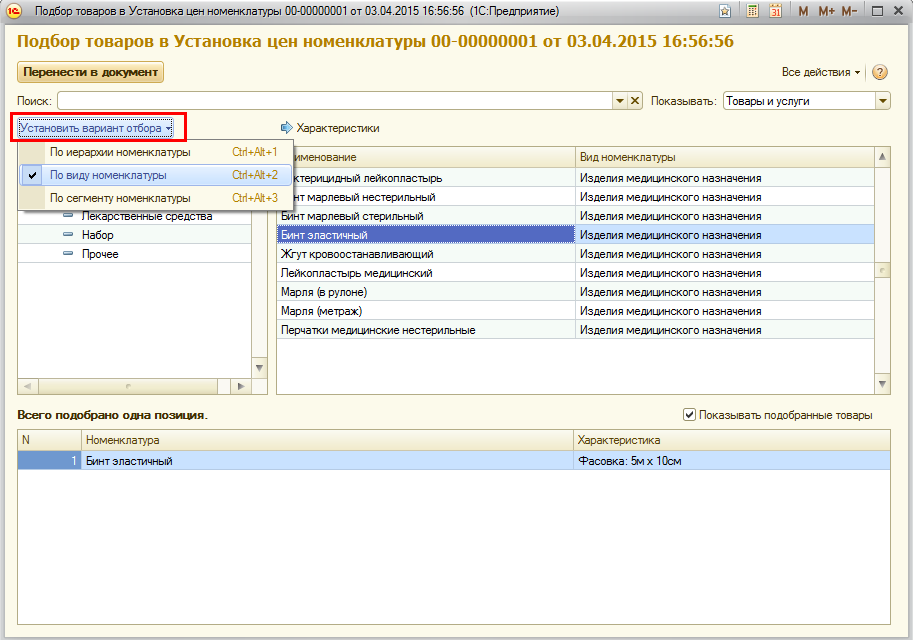Click the scroll down arrow of product list

882,385
